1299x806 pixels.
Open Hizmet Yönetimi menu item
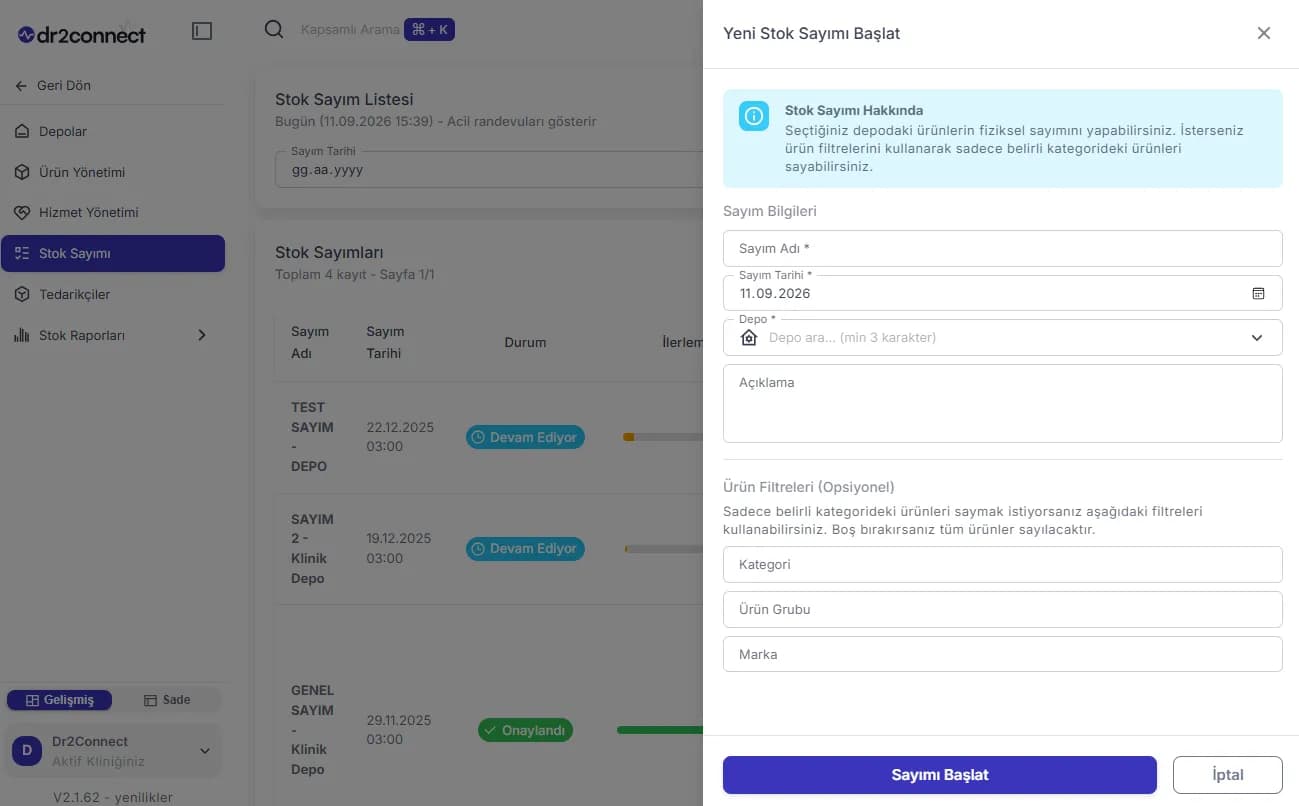[113, 213]
